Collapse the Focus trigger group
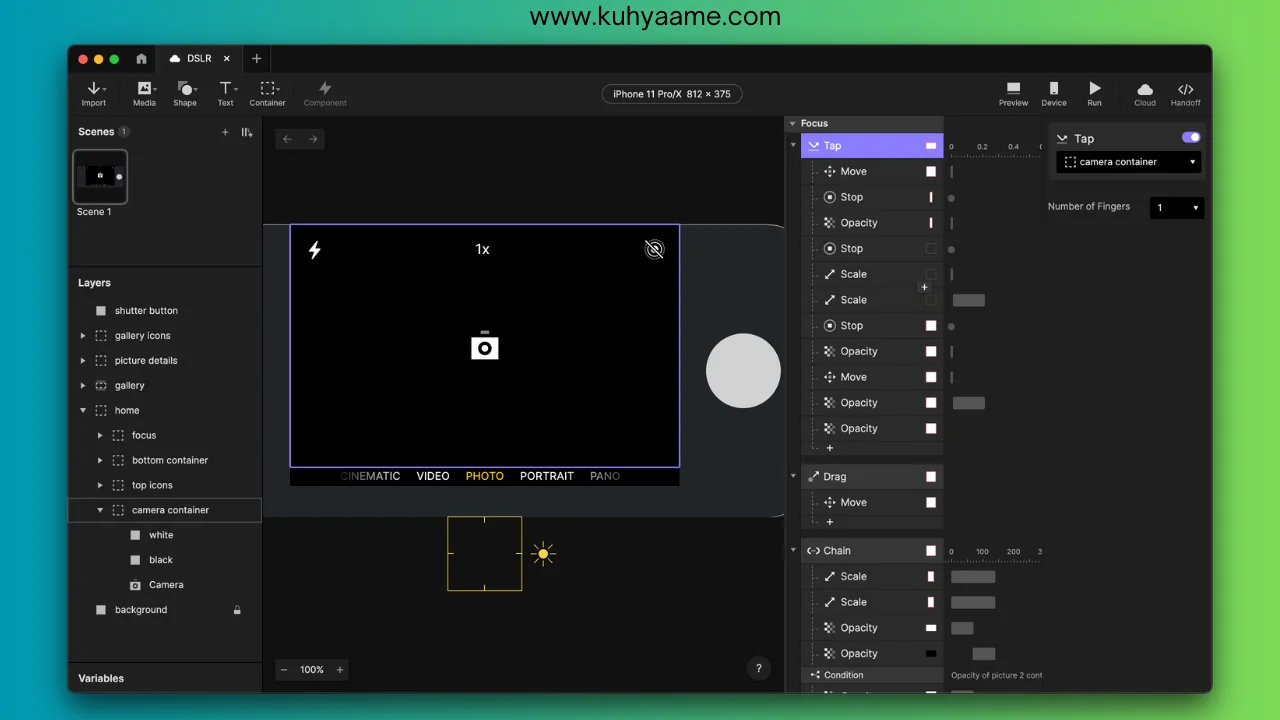 click(793, 124)
